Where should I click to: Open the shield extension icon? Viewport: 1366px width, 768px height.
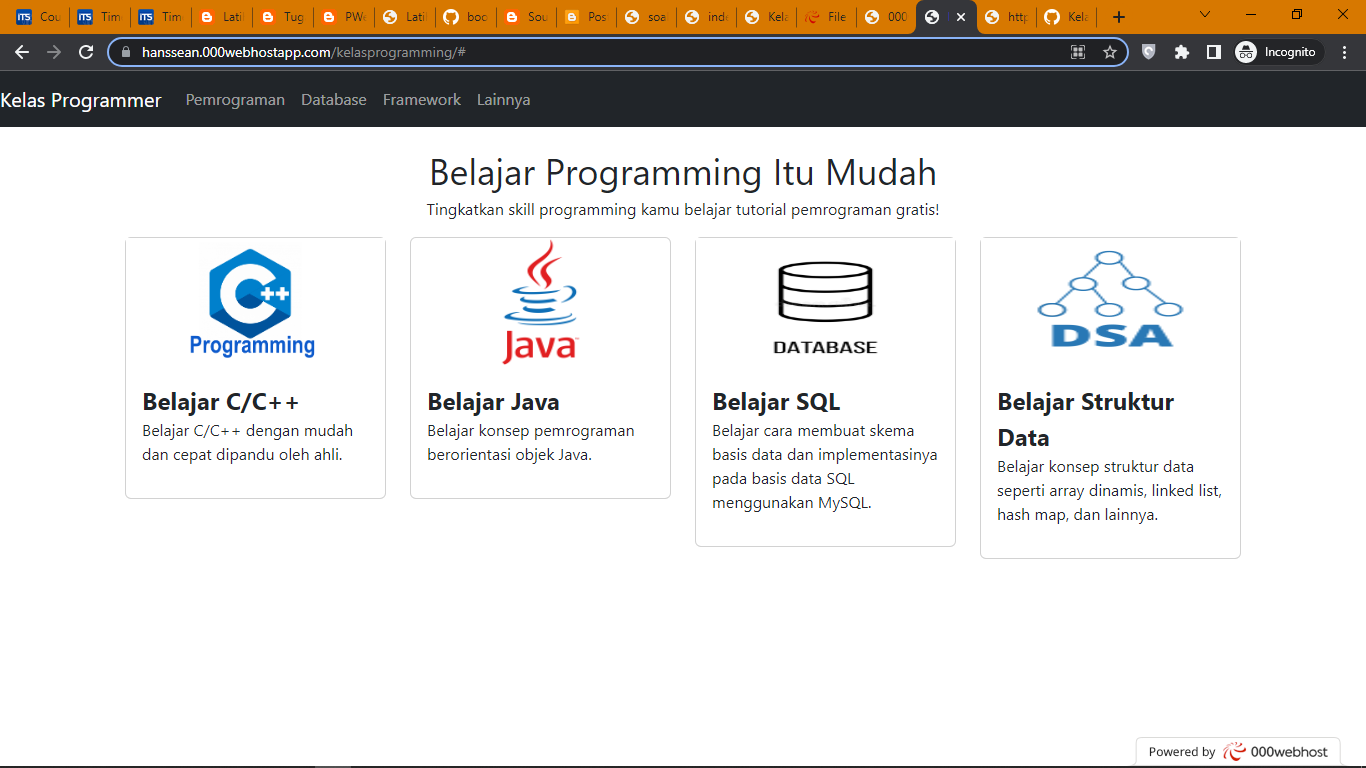click(1149, 52)
